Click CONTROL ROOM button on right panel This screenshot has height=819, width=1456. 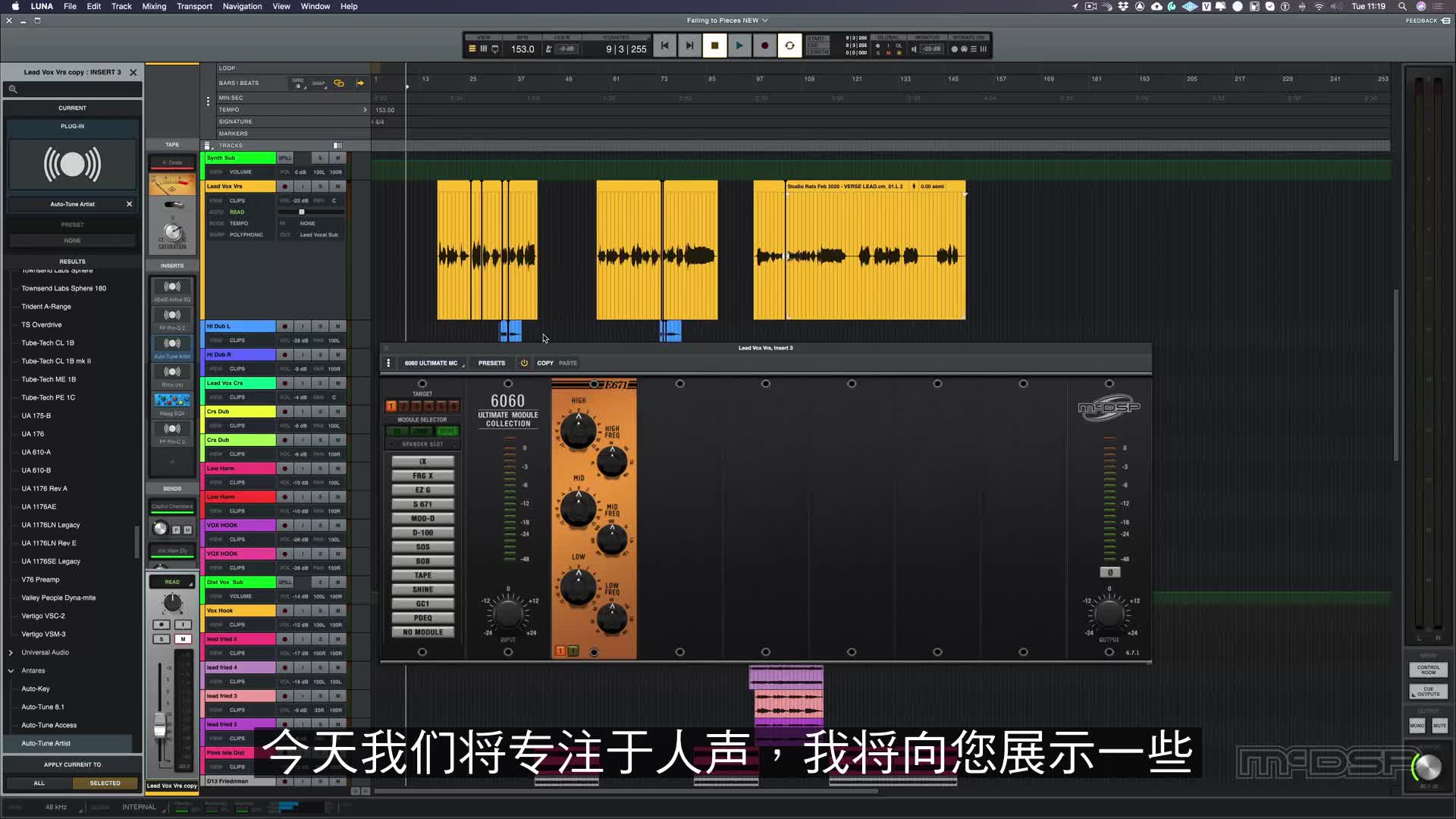1428,670
